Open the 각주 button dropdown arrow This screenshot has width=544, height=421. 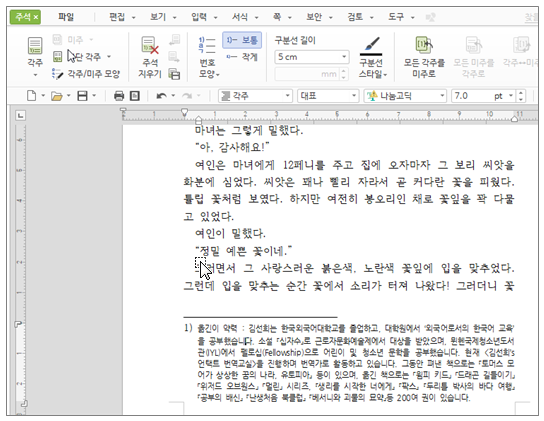click(x=35, y=75)
